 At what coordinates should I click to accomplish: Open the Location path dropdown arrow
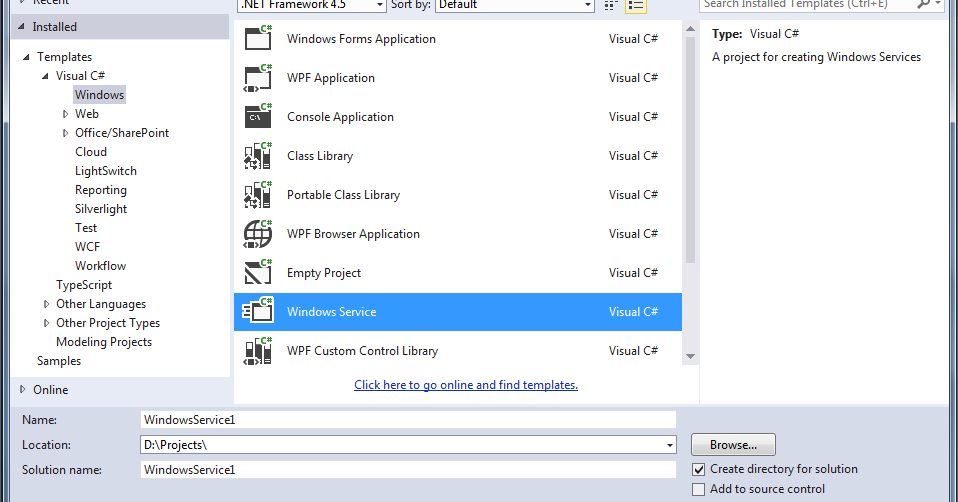[x=670, y=445]
